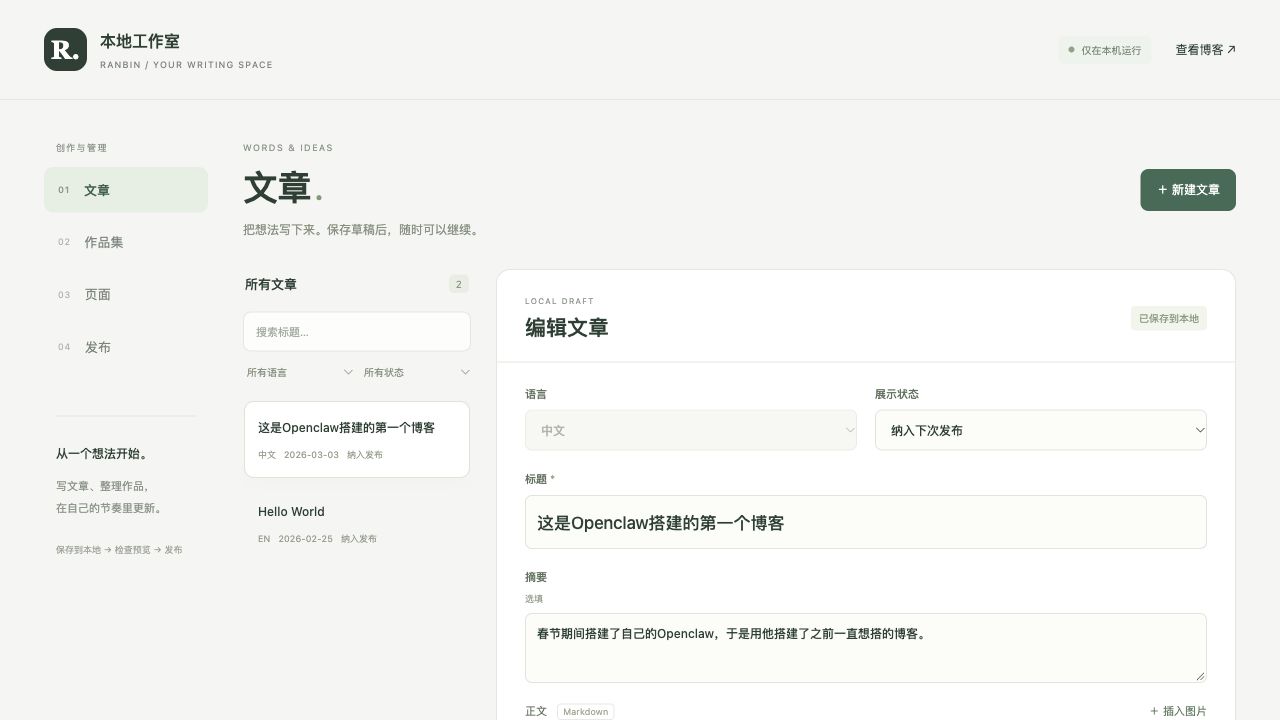The height and width of the screenshot is (720, 1280).
Task: Create a new post with 新建文章
Action: point(1188,190)
